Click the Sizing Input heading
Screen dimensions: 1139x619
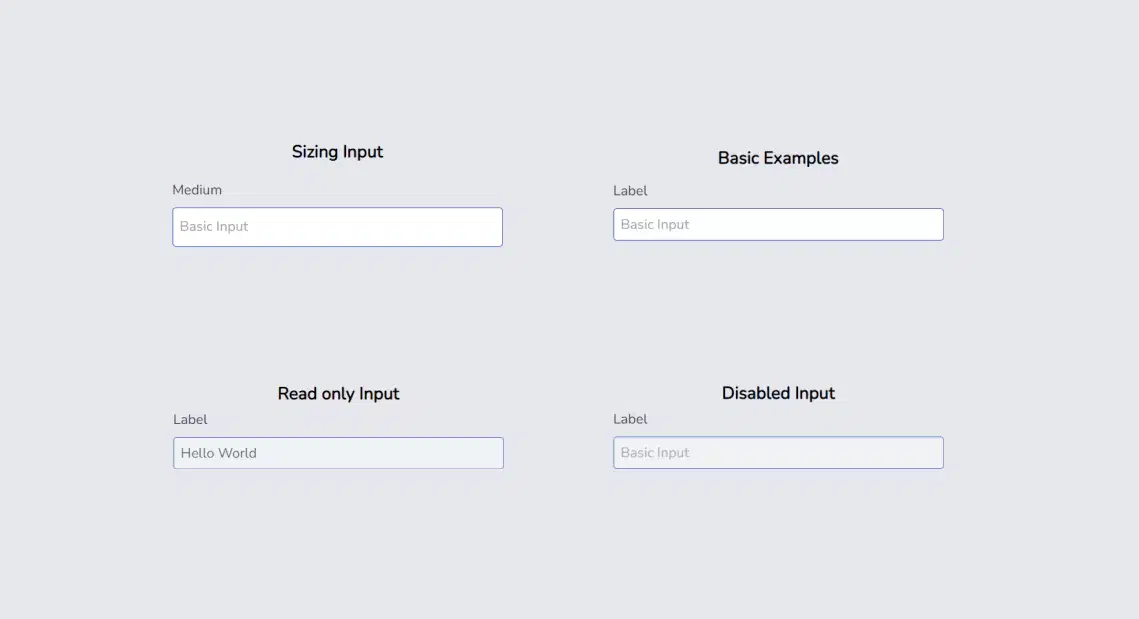click(337, 152)
